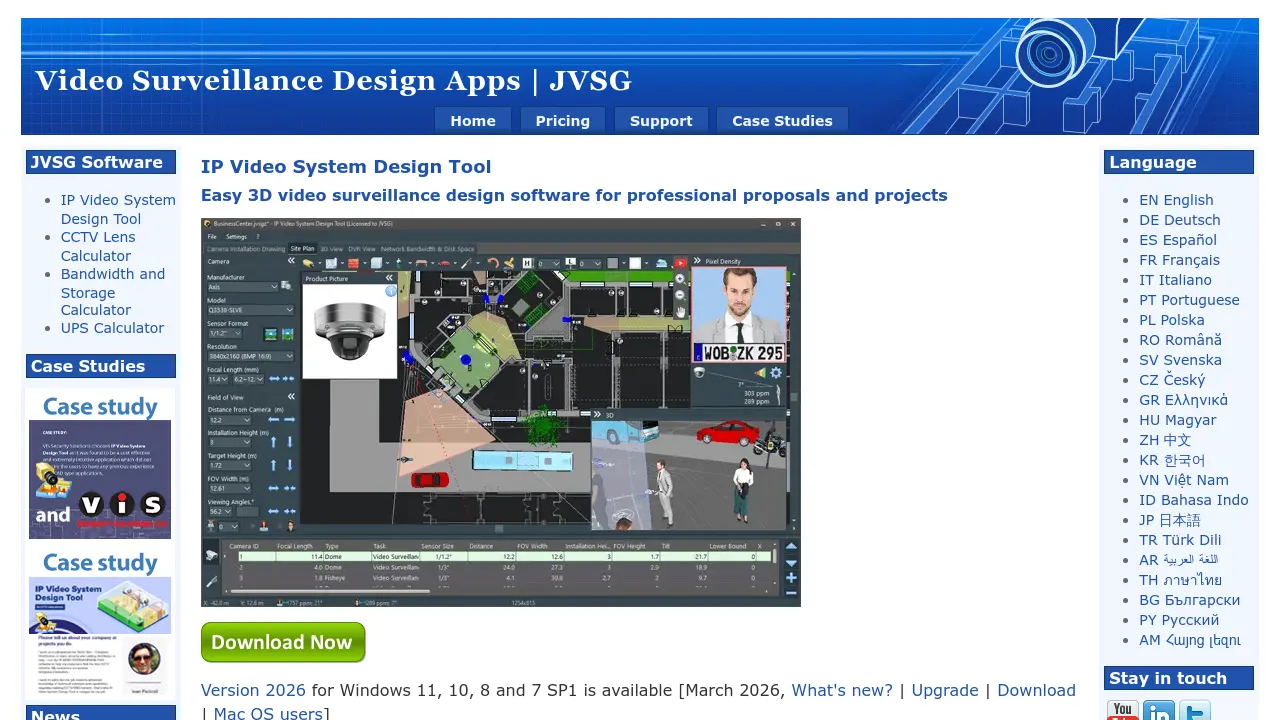Follow the Upgrade link

[945, 690]
